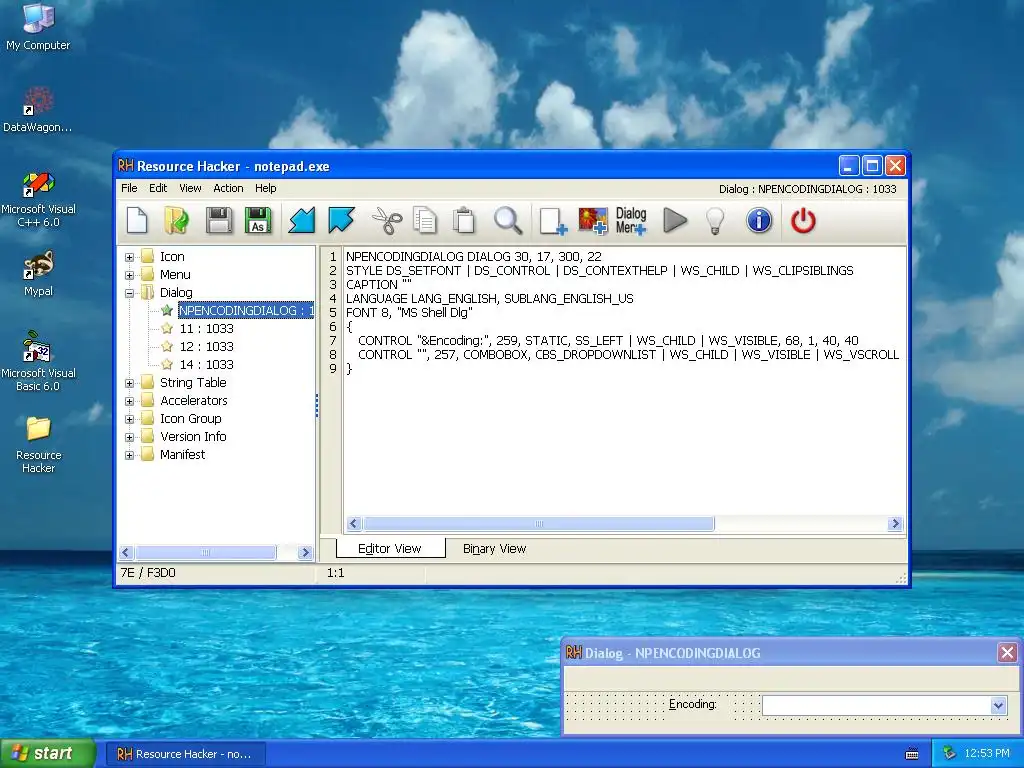Click Resource Hacker taskbar button
This screenshot has height=768, width=1024.
coord(185,754)
